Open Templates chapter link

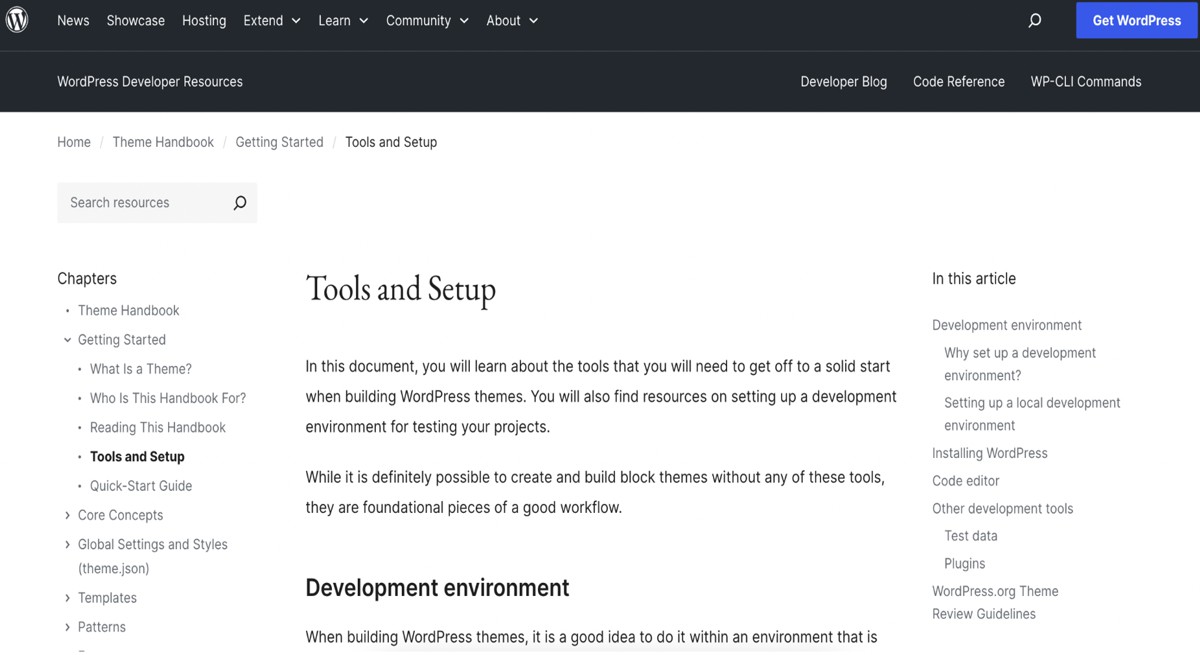(107, 598)
